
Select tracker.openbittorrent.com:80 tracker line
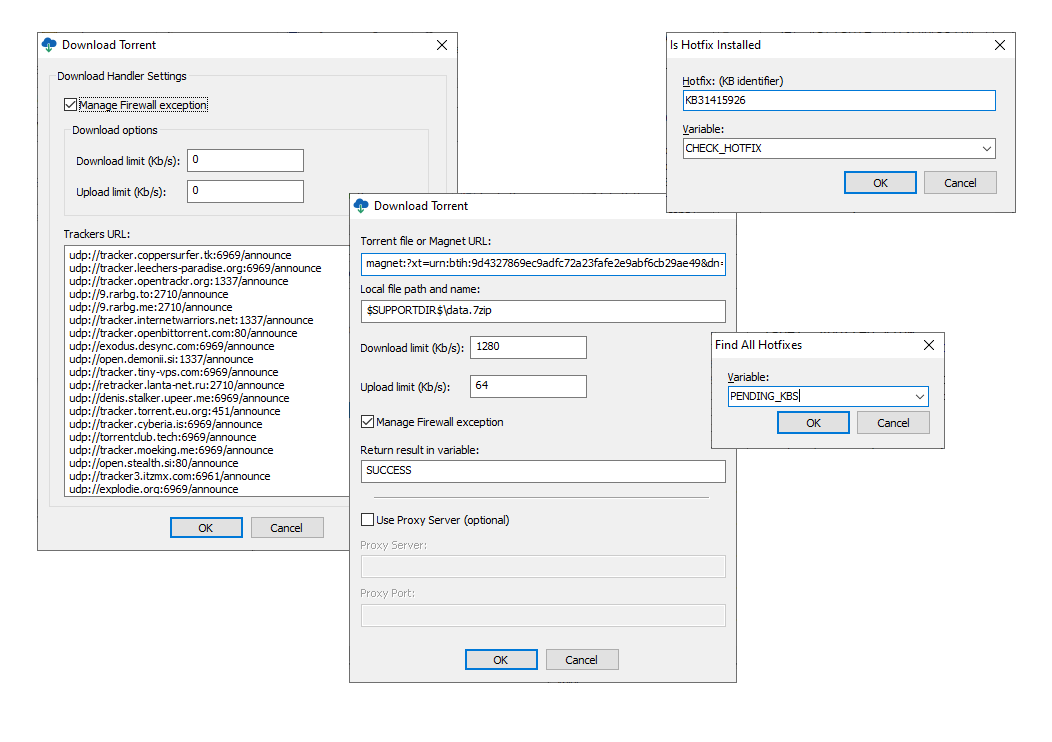[x=183, y=333]
